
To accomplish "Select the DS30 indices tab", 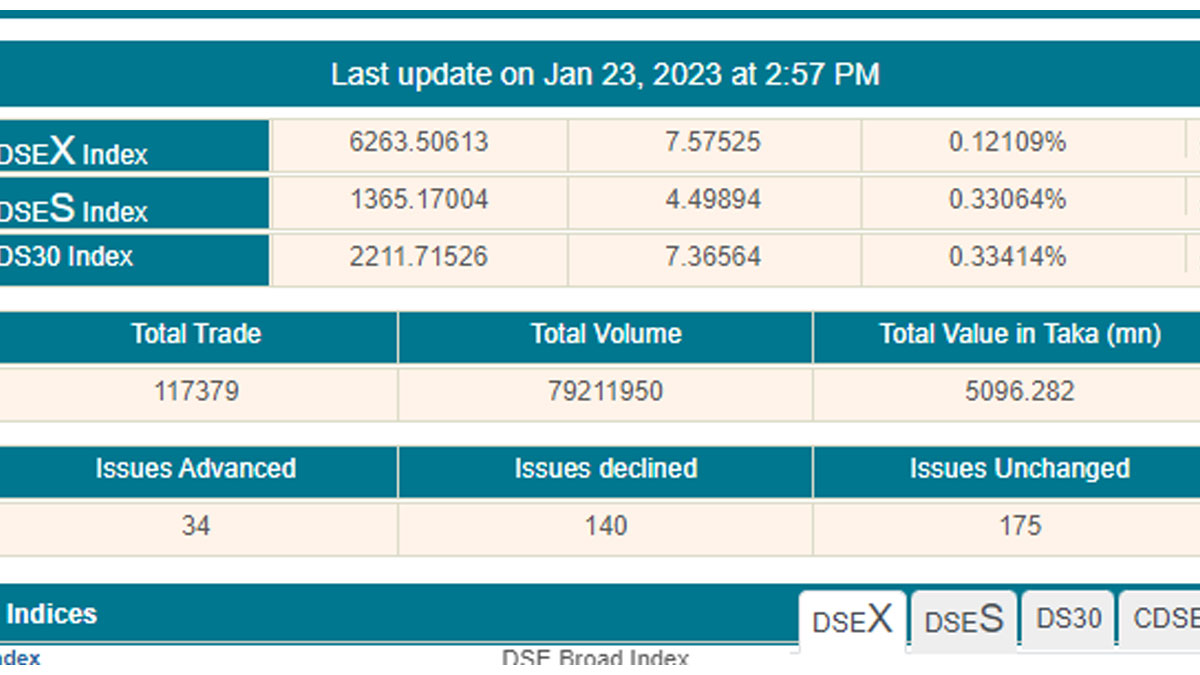I will pyautogui.click(x=1068, y=619).
